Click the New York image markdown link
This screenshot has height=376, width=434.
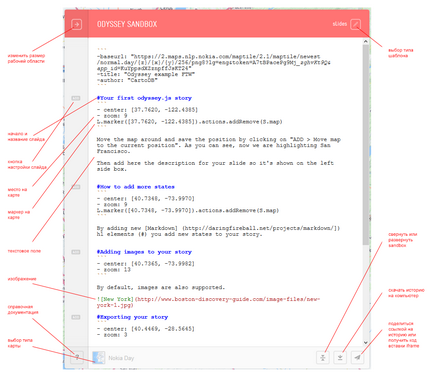coord(208,302)
